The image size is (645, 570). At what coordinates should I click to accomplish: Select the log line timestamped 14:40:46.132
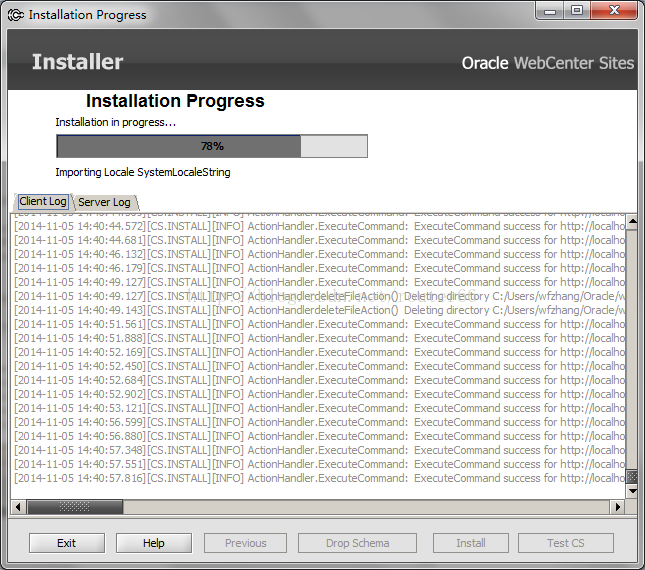pos(319,254)
